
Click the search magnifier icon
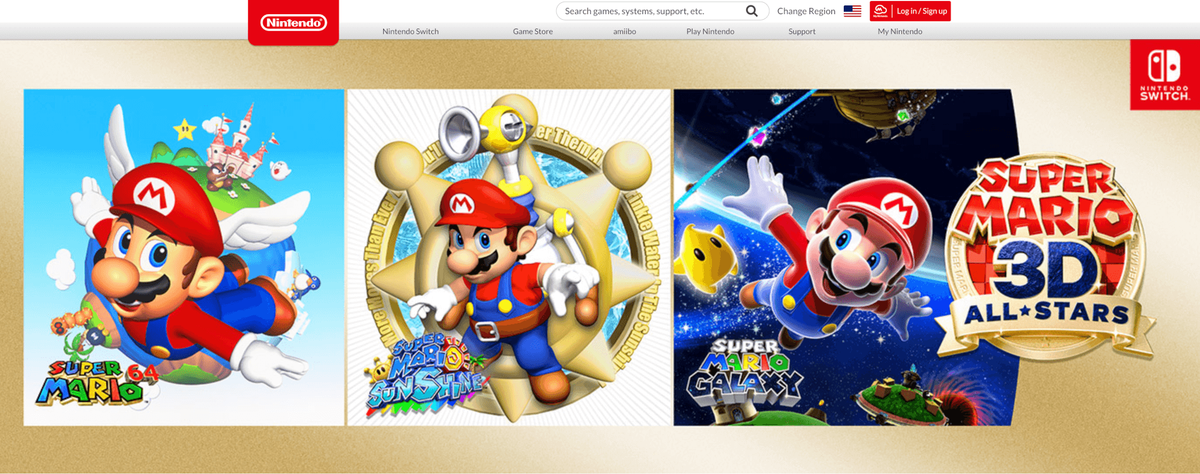point(752,11)
